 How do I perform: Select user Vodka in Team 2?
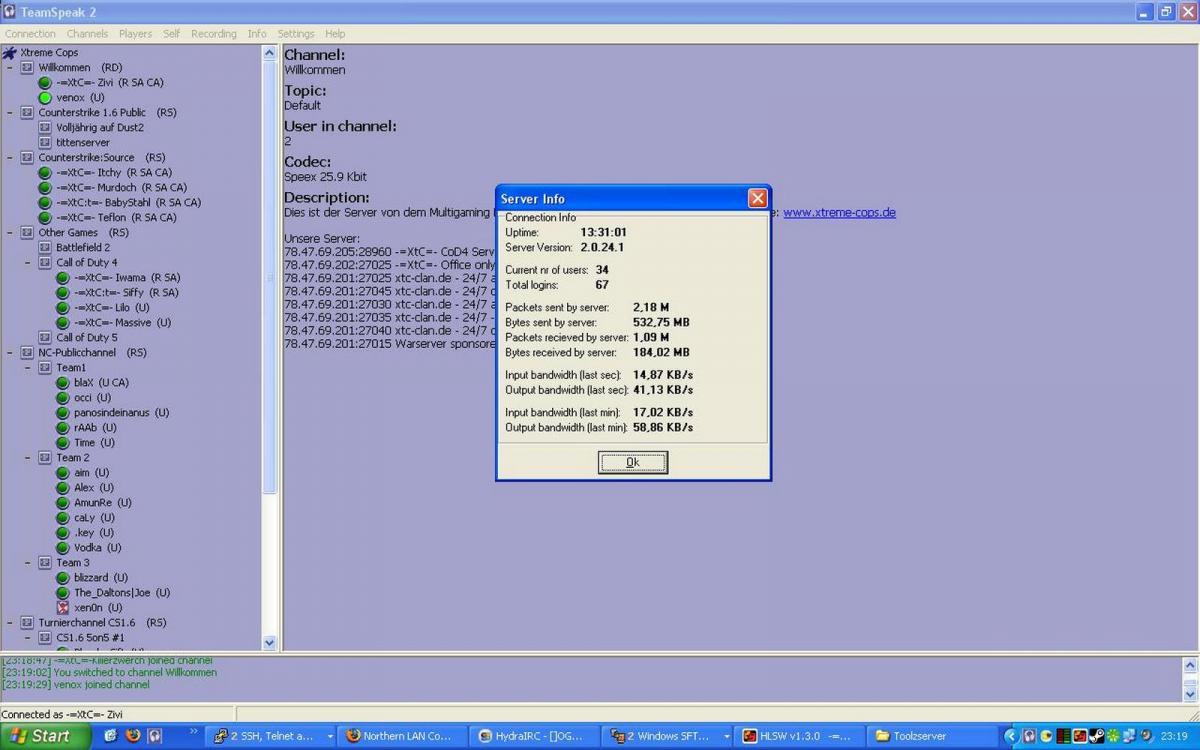pyautogui.click(x=97, y=547)
